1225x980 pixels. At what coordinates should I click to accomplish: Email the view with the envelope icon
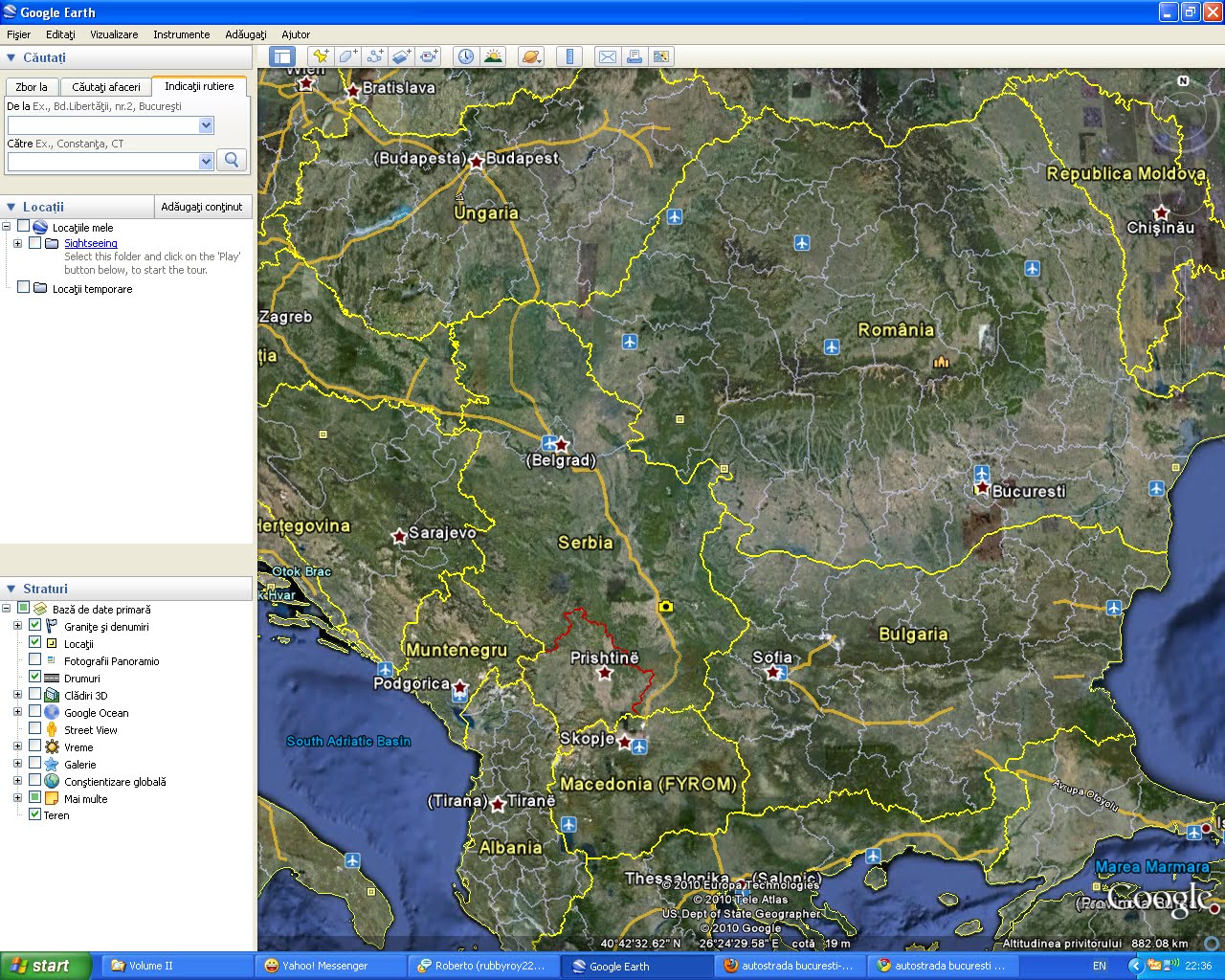(607, 56)
